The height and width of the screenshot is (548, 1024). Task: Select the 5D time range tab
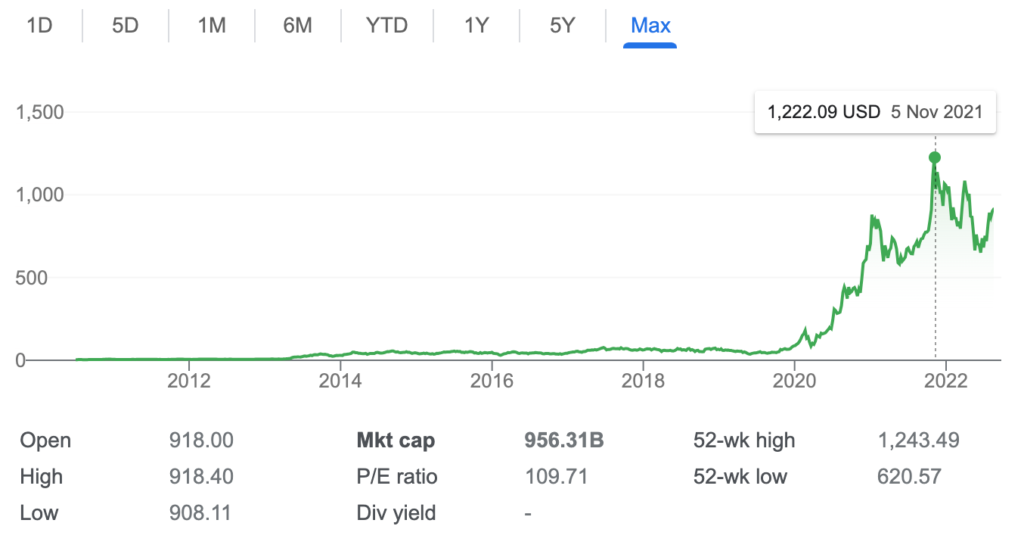click(125, 25)
